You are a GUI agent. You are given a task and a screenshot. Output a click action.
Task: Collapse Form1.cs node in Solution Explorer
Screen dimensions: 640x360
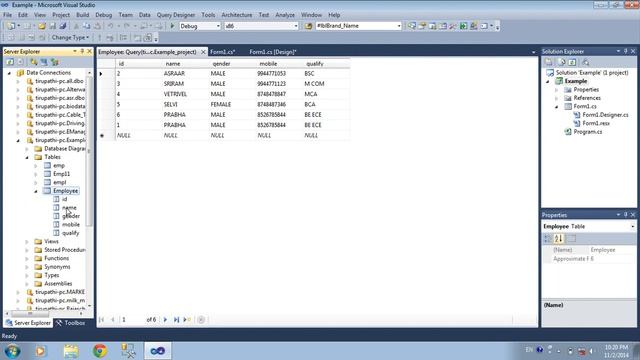(557, 107)
